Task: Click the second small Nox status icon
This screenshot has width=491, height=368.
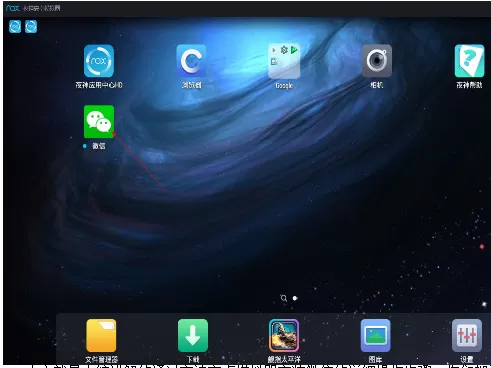Action: 31,26
